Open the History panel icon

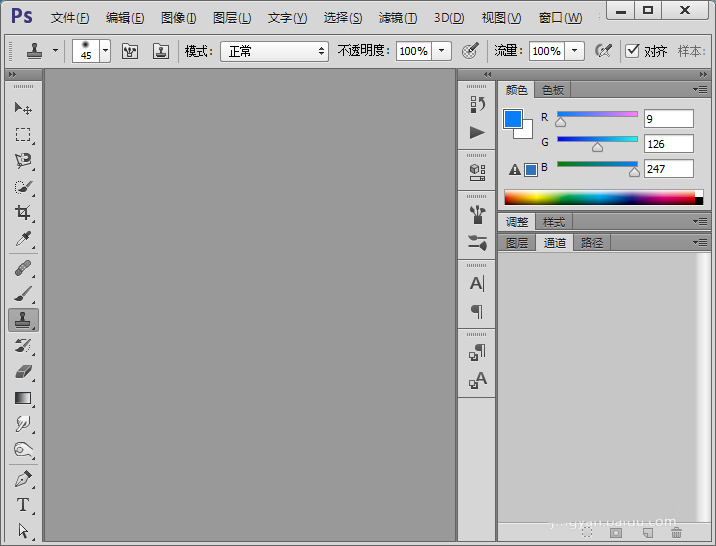click(x=477, y=104)
